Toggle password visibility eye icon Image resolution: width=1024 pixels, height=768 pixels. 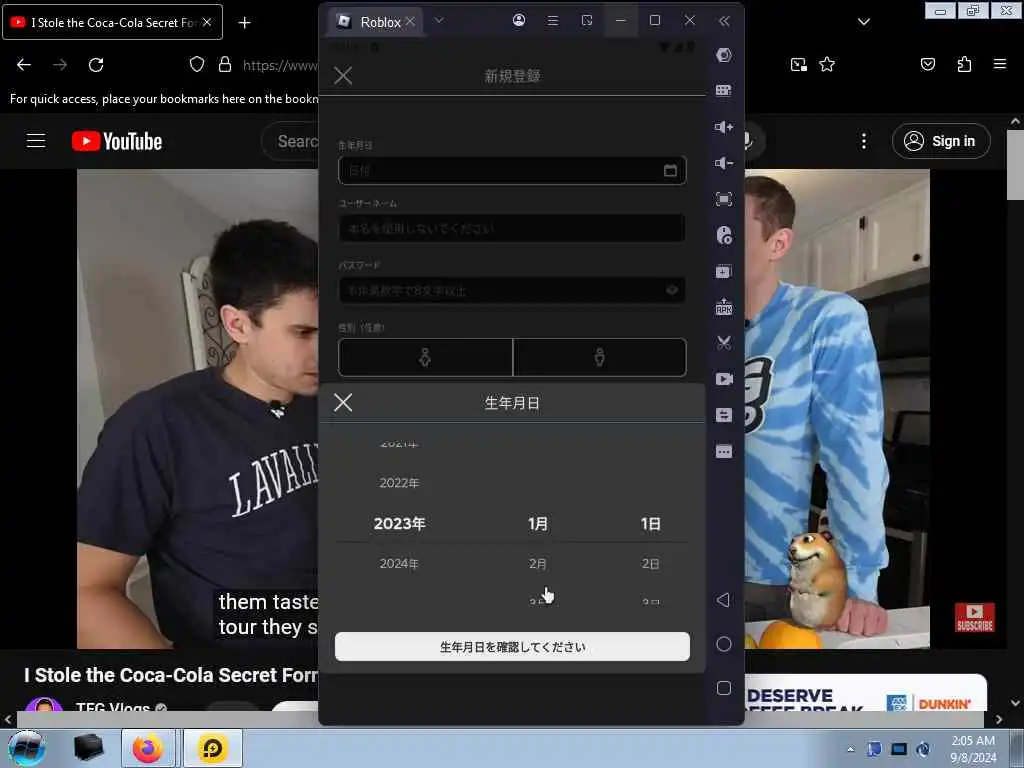pos(671,290)
